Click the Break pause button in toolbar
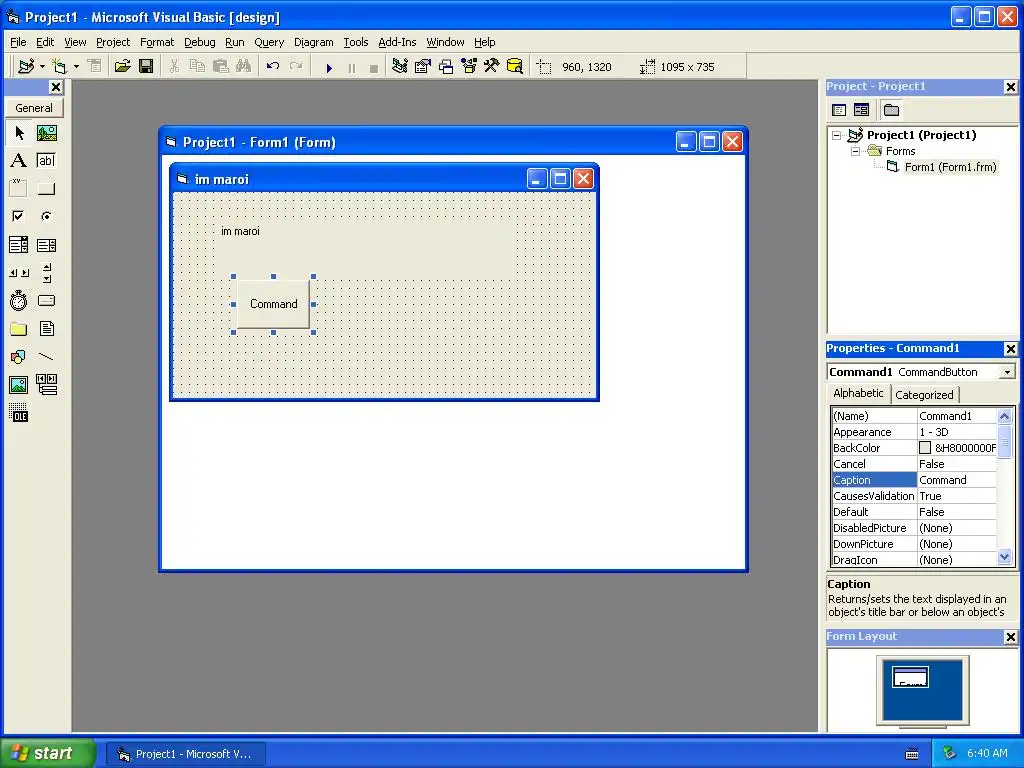Screen dimensions: 1024x768 351,67
